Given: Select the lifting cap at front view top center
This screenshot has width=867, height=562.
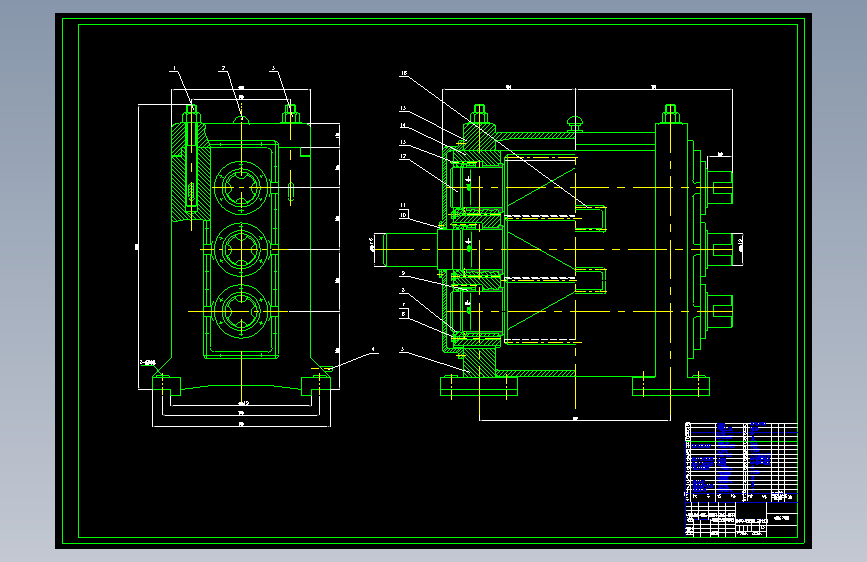Looking at the screenshot, I should (x=242, y=119).
